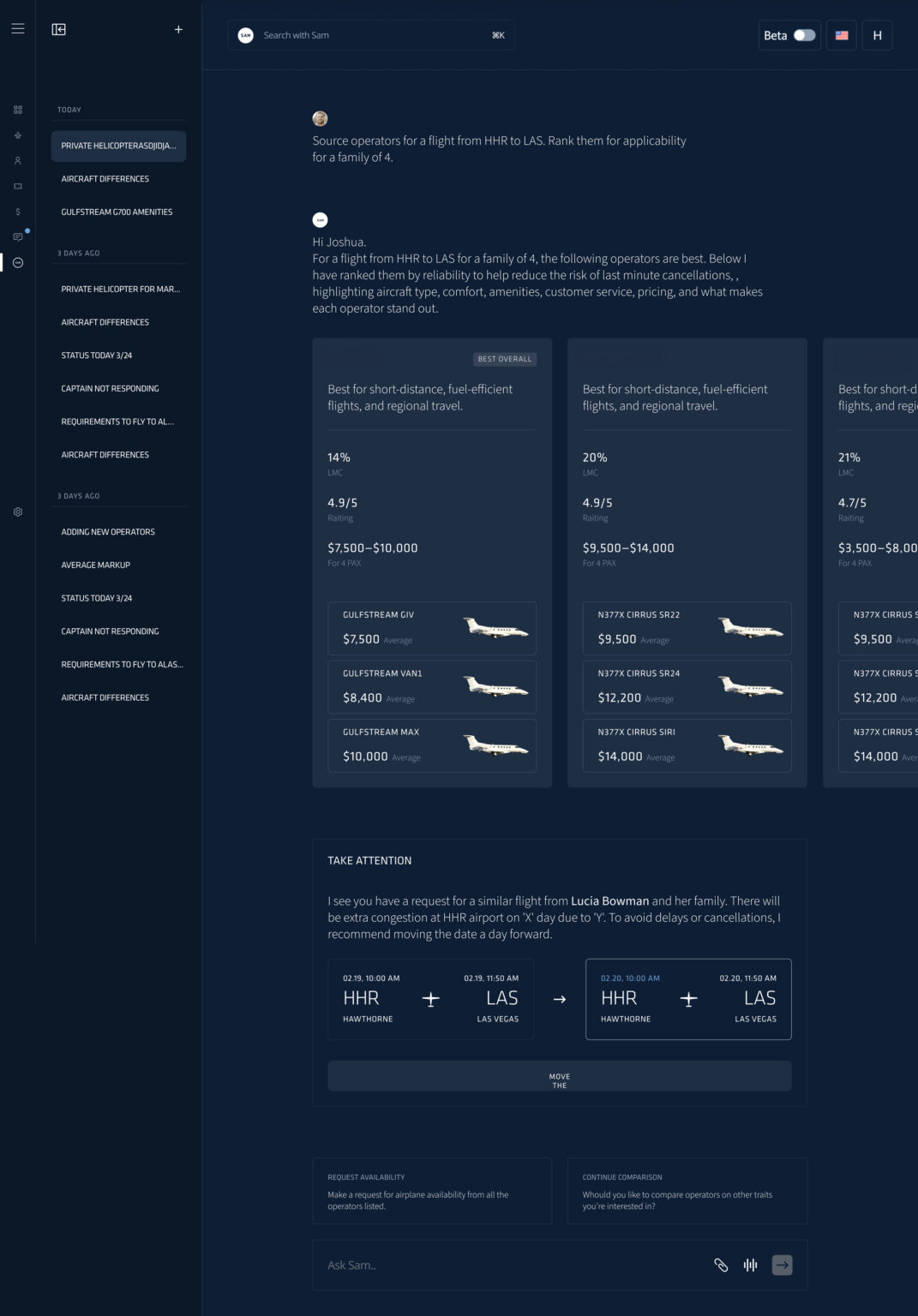The width and height of the screenshot is (918, 1316).
Task: Start a new chat with plus icon
Action: coord(178,29)
